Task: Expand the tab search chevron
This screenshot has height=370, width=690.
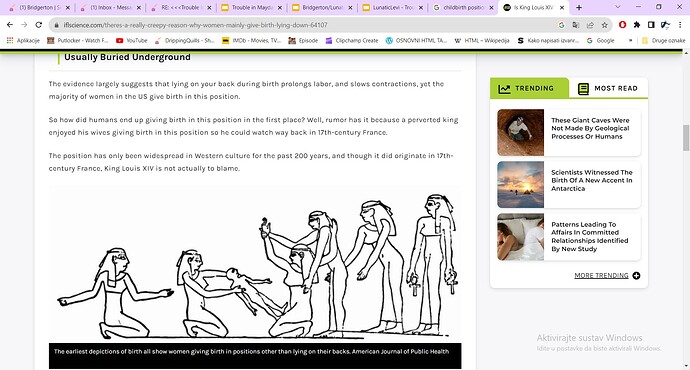Action: tap(617, 7)
